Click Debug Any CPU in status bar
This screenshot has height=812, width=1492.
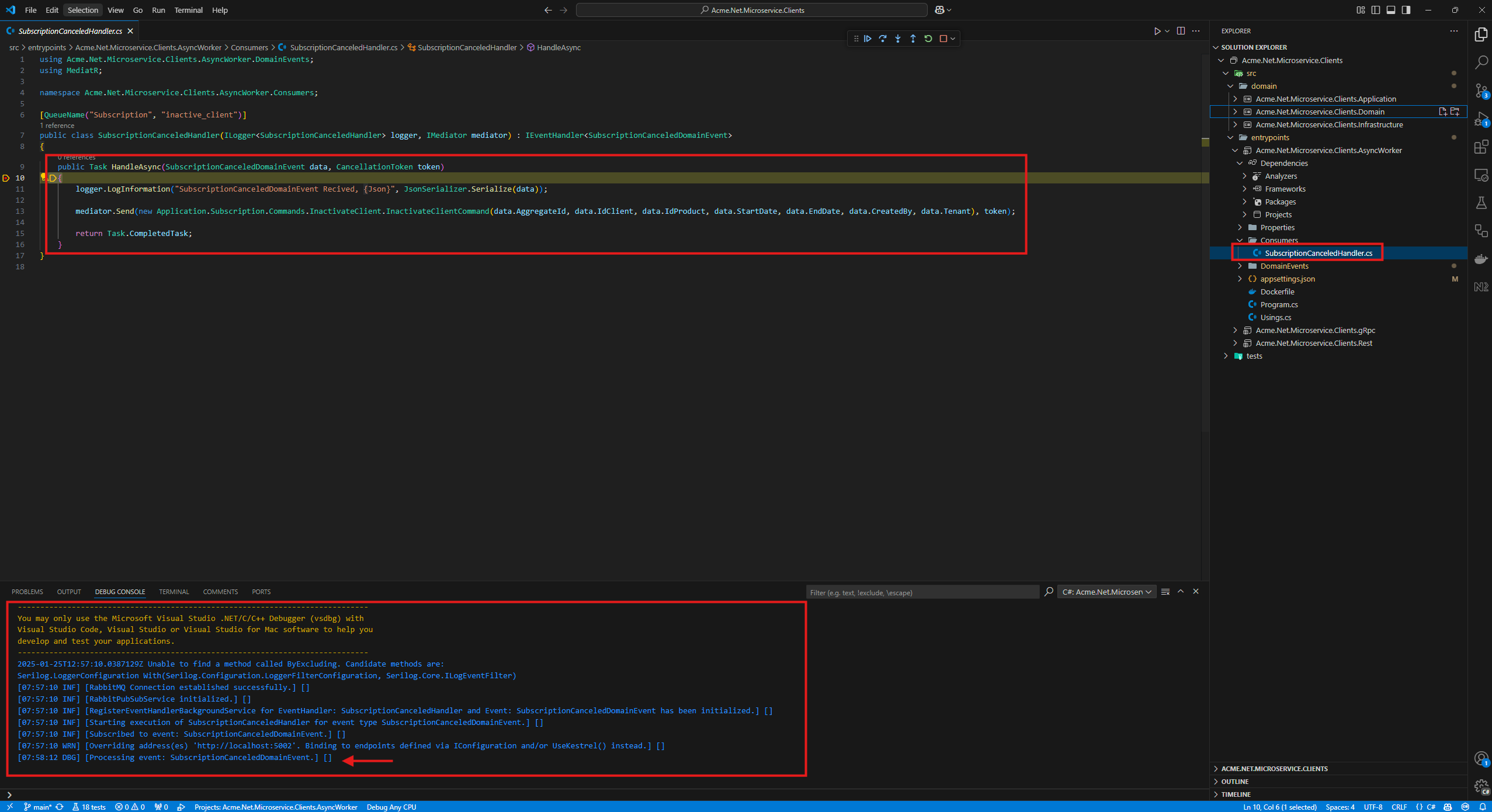click(391, 807)
